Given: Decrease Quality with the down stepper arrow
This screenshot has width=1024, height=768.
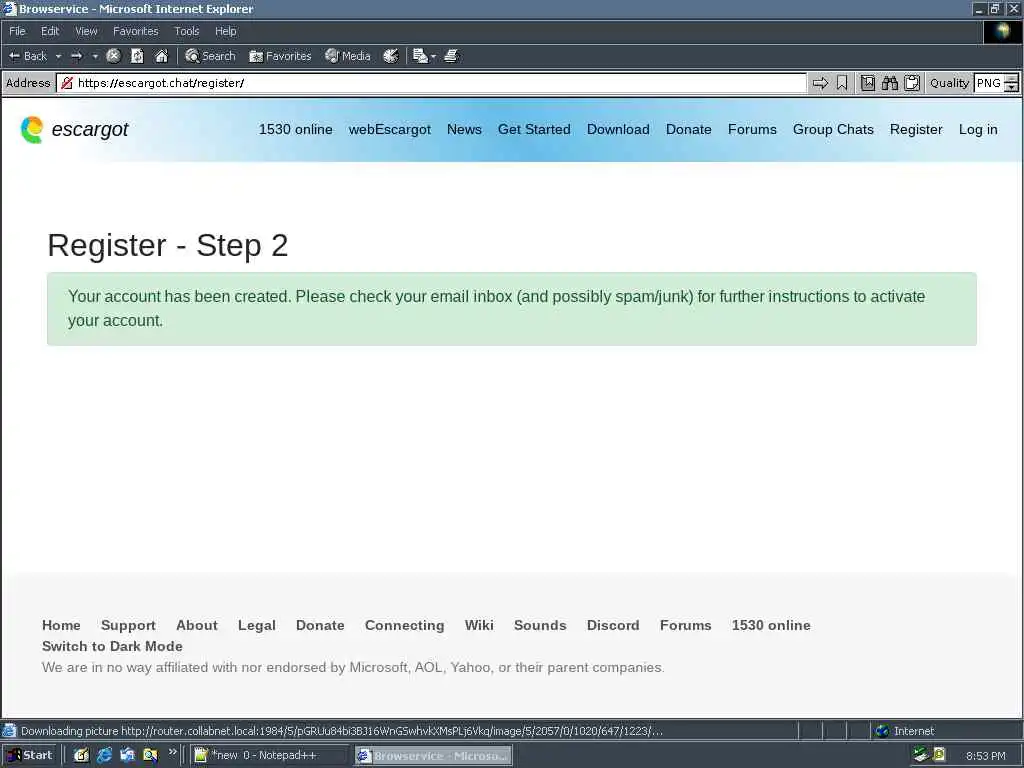Looking at the screenshot, I should click(1011, 88).
